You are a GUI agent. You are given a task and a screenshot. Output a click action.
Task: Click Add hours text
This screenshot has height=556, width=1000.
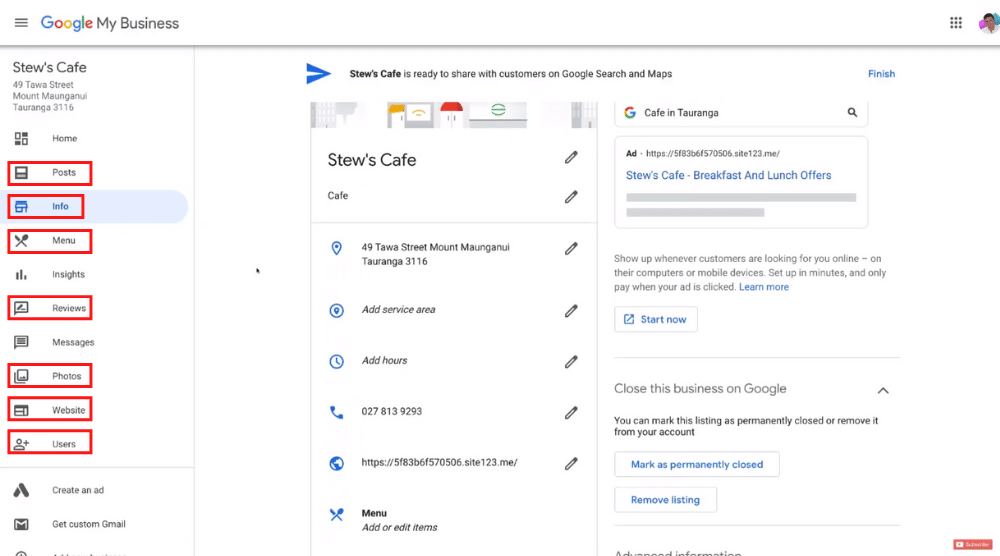(385, 361)
